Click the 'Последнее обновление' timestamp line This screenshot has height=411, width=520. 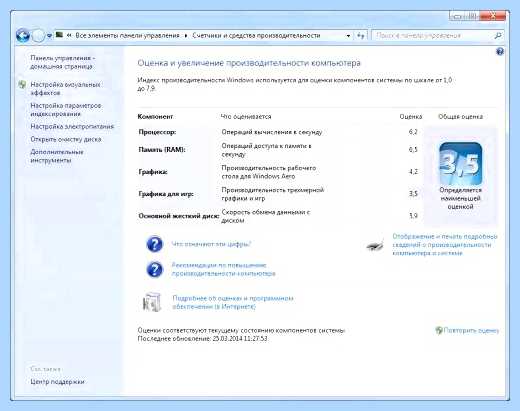(x=202, y=339)
